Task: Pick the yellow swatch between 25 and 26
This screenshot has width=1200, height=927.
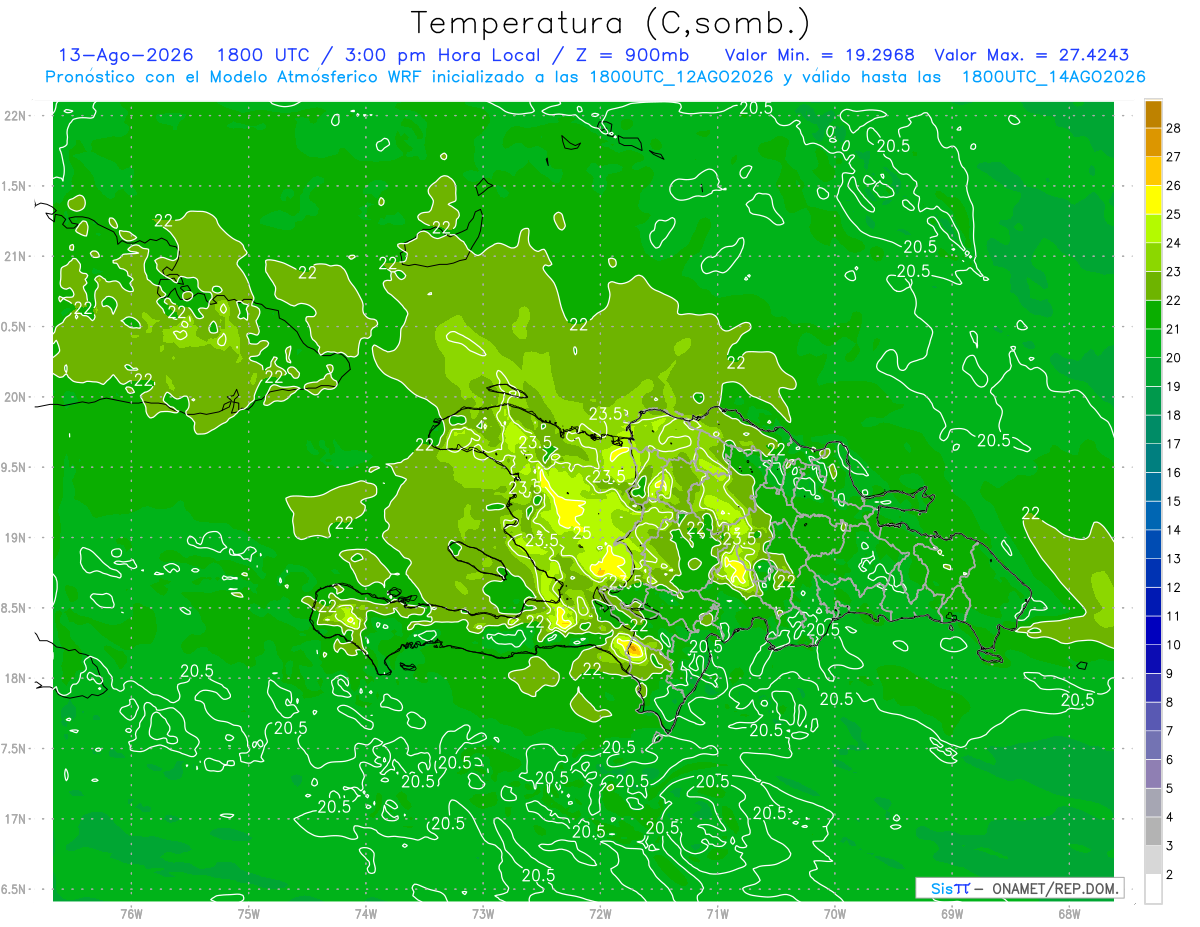Action: click(1153, 200)
